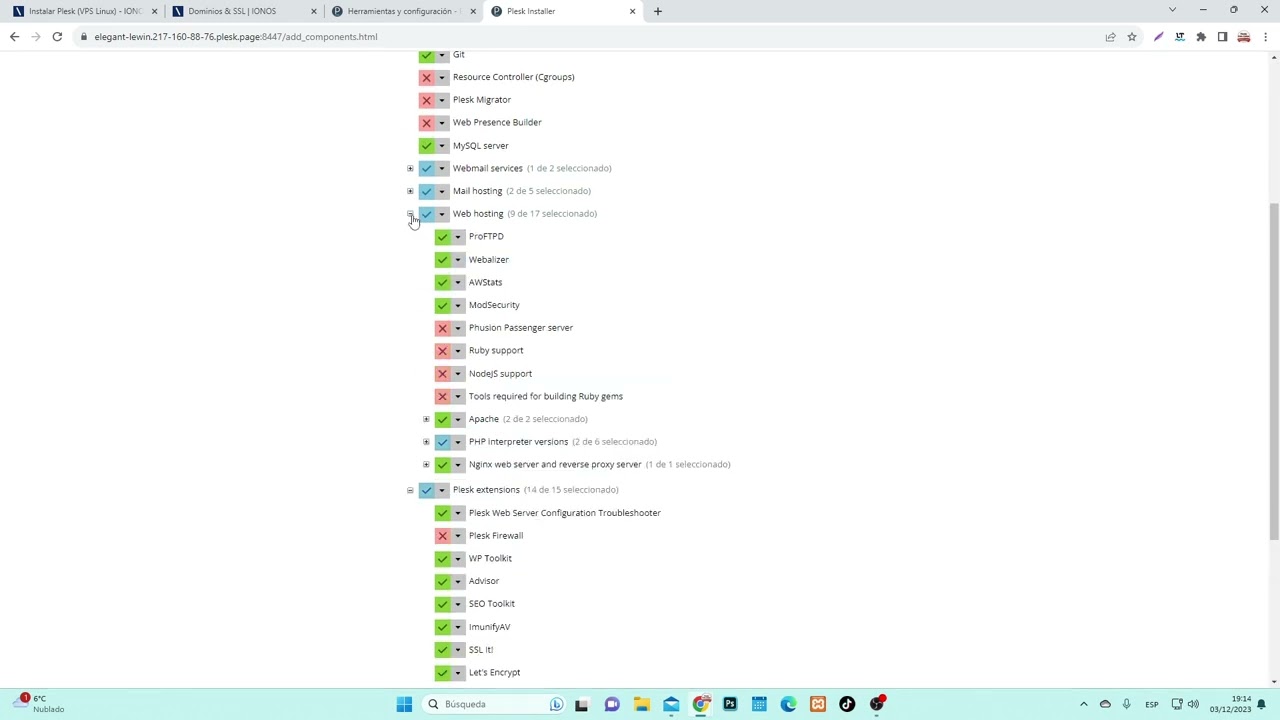
Task: Click the Tools required for building Ruby gems label
Action: [546, 397]
